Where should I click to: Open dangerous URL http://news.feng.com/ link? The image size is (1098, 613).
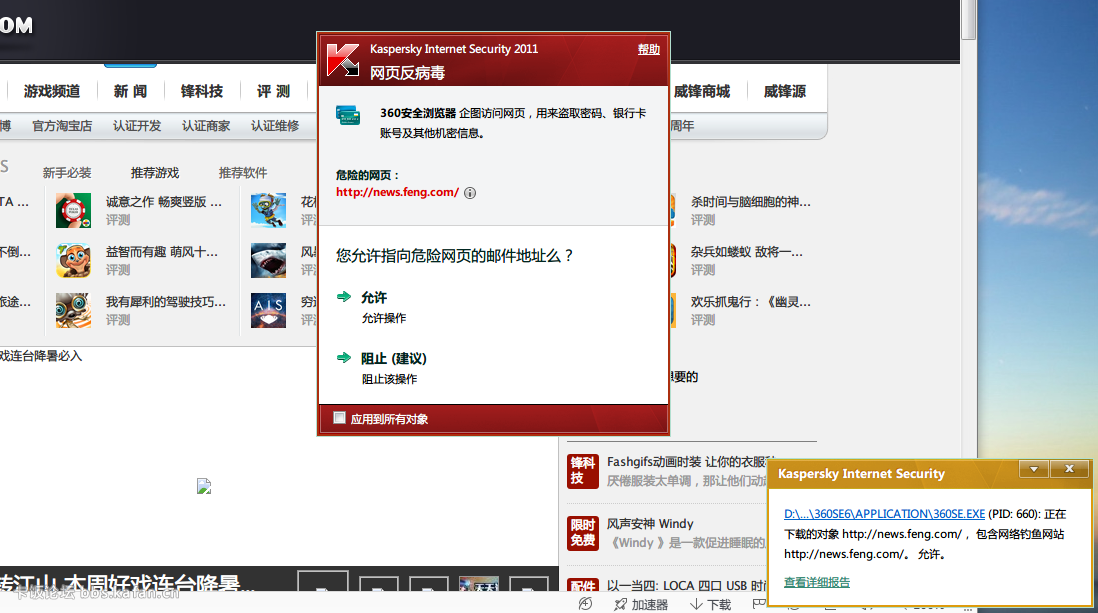point(397,192)
